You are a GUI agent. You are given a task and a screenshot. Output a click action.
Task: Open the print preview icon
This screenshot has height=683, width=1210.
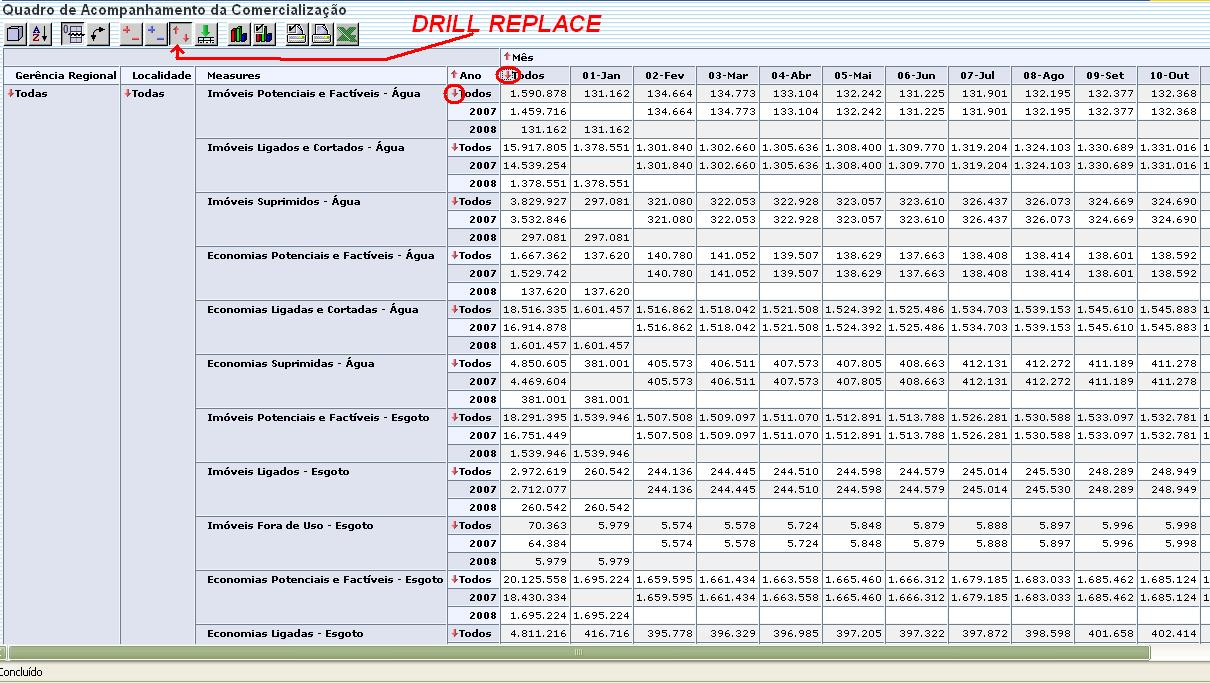tap(295, 34)
